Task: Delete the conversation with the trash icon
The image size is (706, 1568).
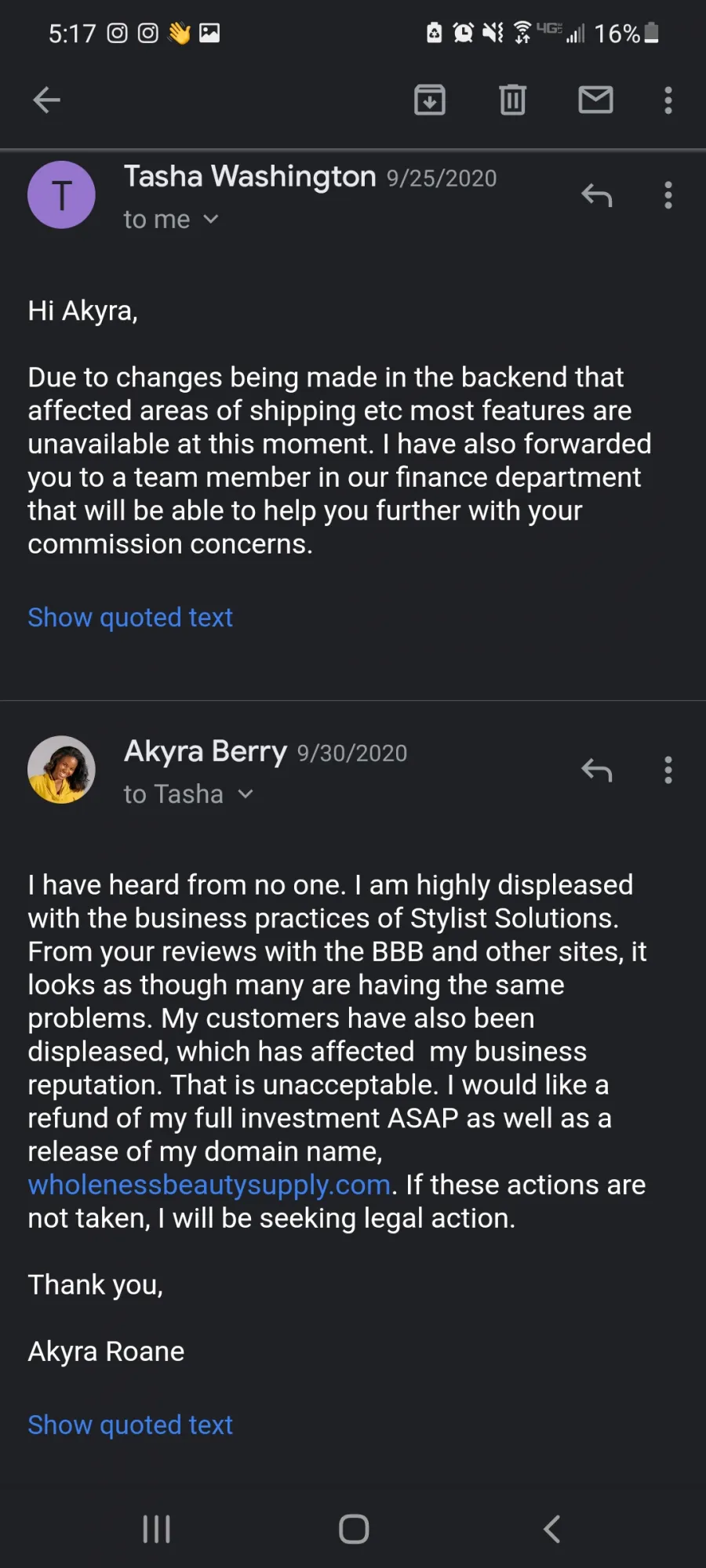Action: click(512, 100)
